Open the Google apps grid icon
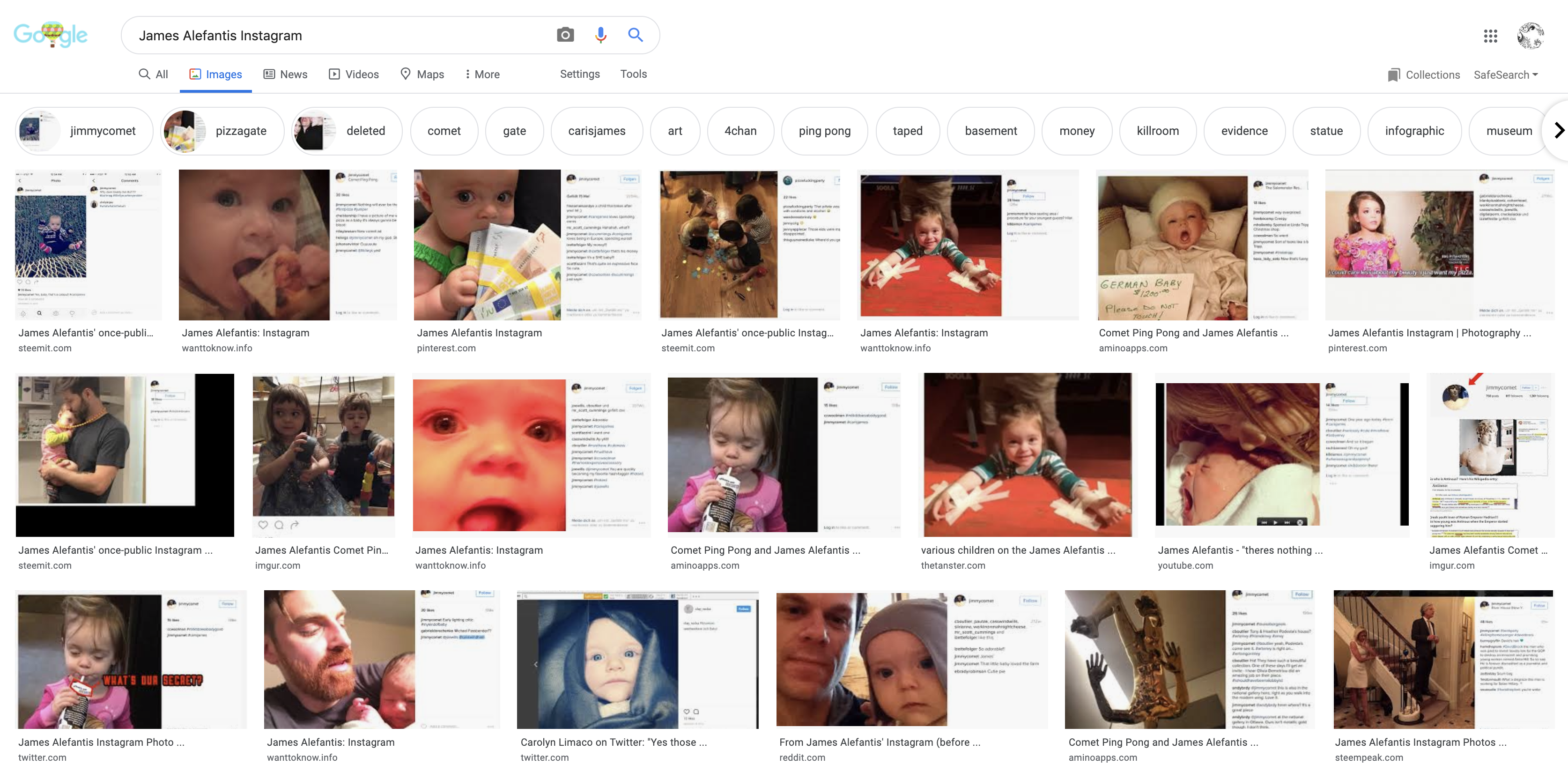Screen dimensions: 1568x772 point(1490,36)
